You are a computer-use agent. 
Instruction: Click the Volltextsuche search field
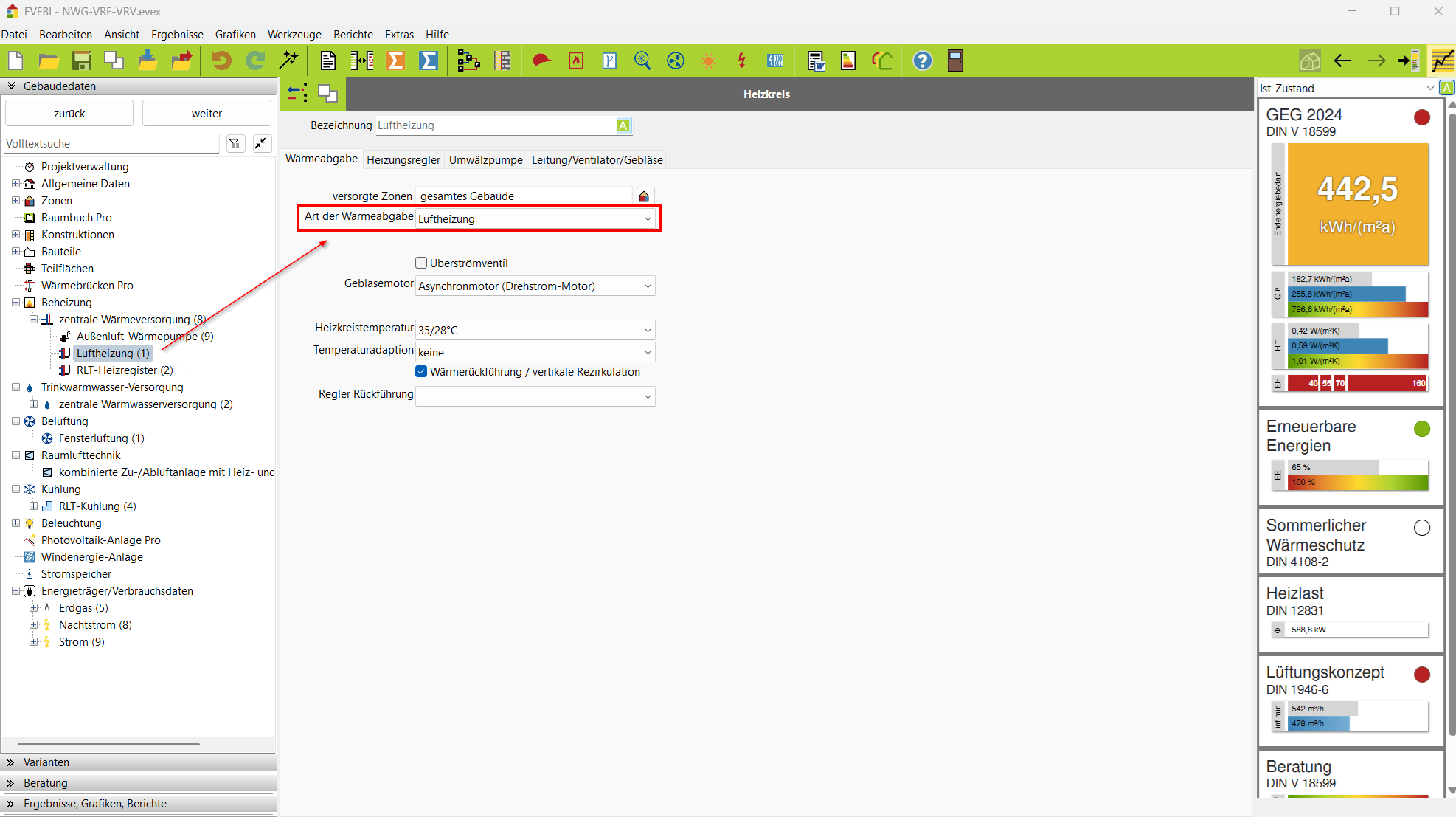pos(112,144)
